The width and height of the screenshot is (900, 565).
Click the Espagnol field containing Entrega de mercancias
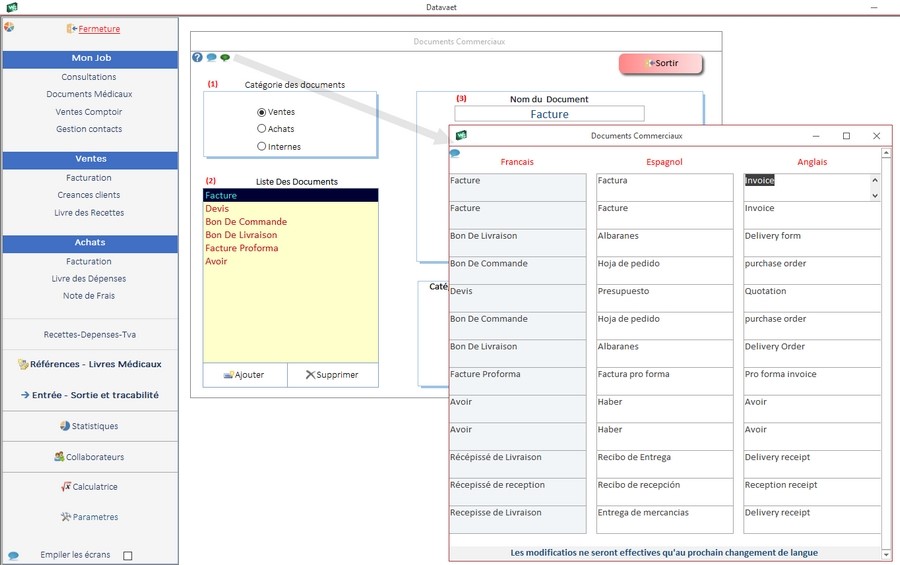click(x=665, y=520)
